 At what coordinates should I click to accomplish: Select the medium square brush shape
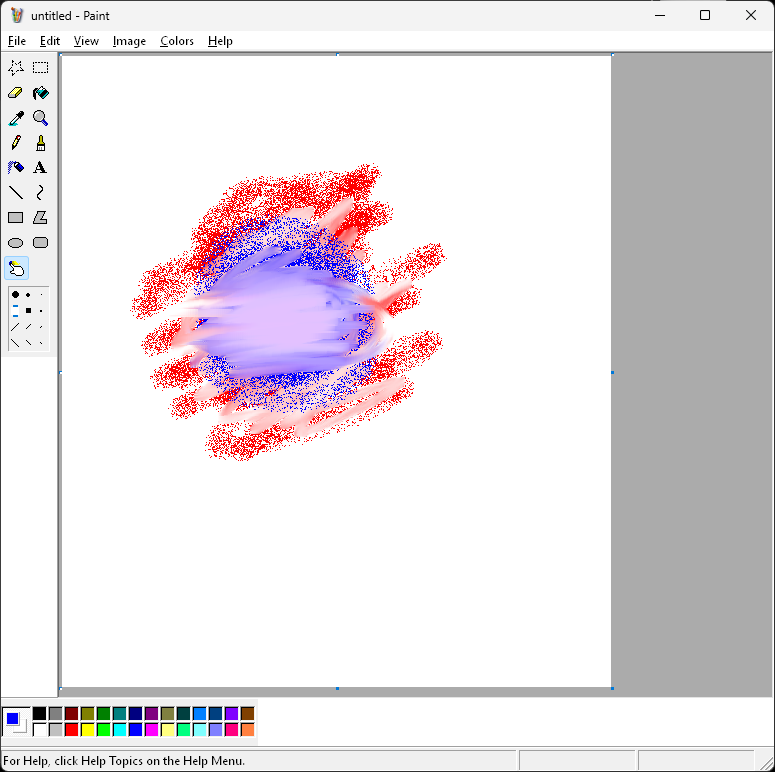28,311
